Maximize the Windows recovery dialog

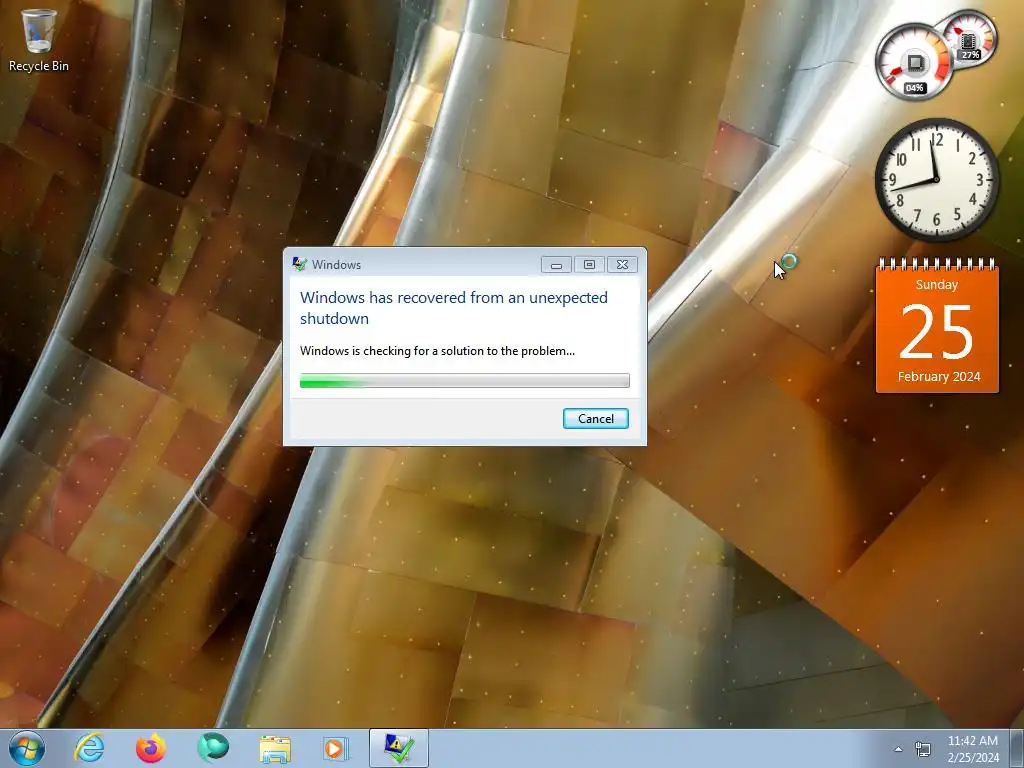point(589,264)
